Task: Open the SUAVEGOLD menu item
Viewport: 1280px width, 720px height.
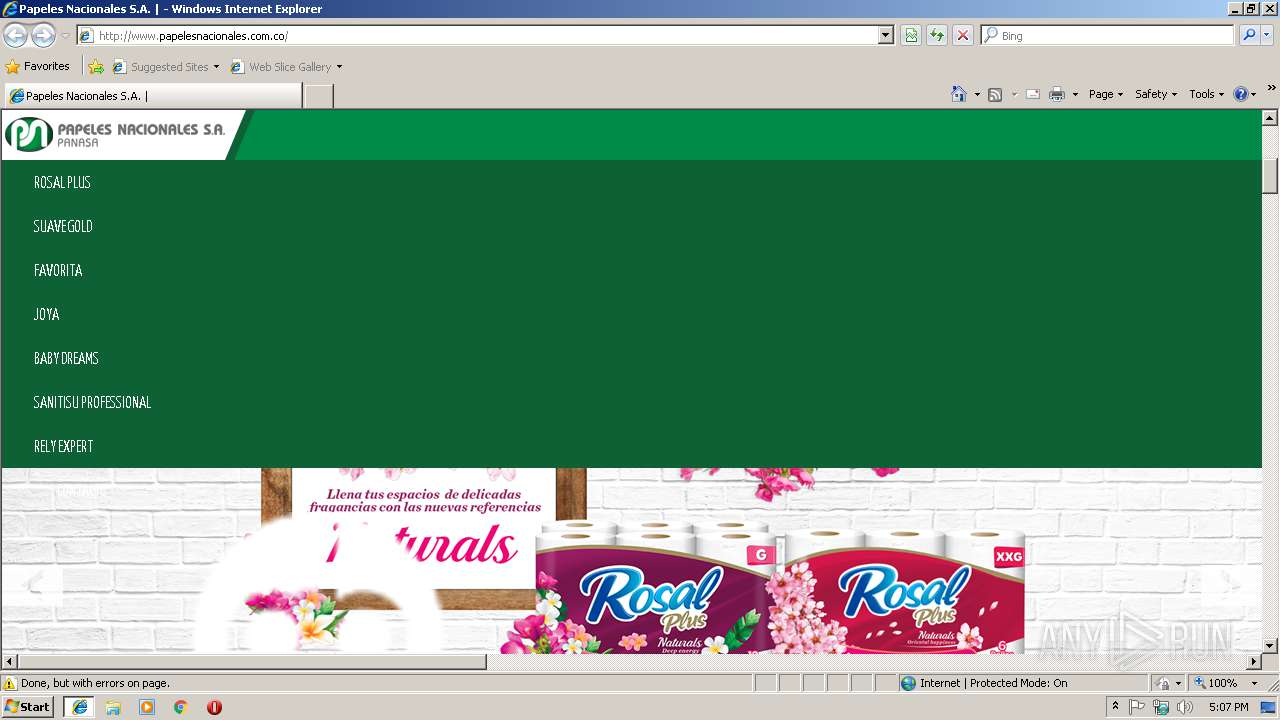Action: point(63,227)
